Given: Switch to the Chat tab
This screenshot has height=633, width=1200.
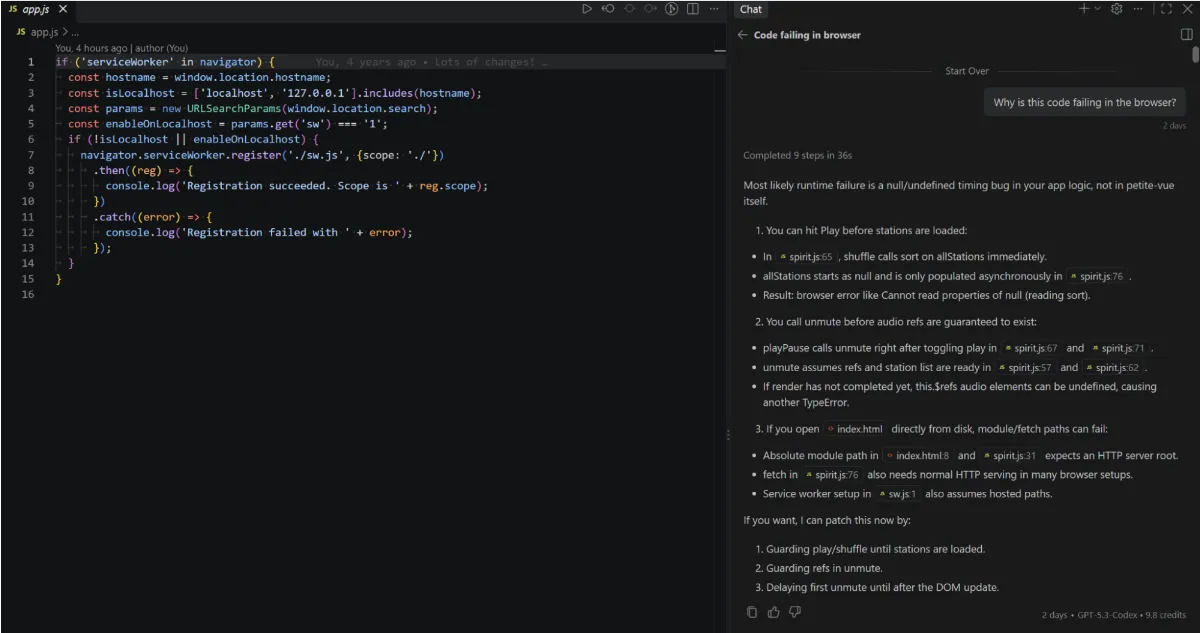Looking at the screenshot, I should tap(751, 9).
